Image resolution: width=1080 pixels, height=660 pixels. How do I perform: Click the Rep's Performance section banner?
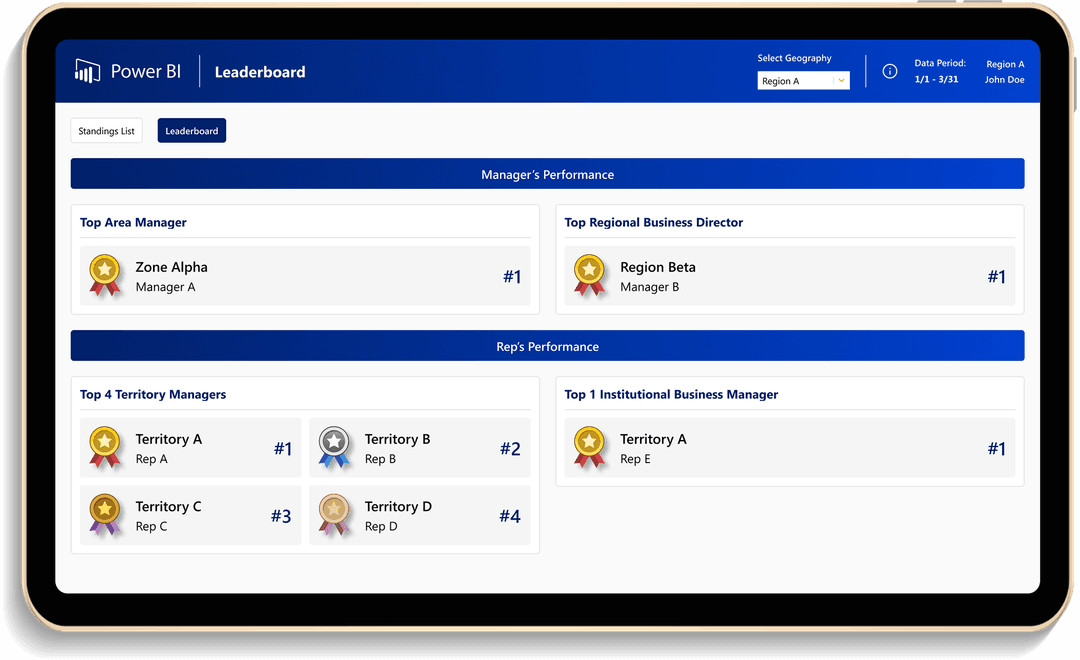547,346
